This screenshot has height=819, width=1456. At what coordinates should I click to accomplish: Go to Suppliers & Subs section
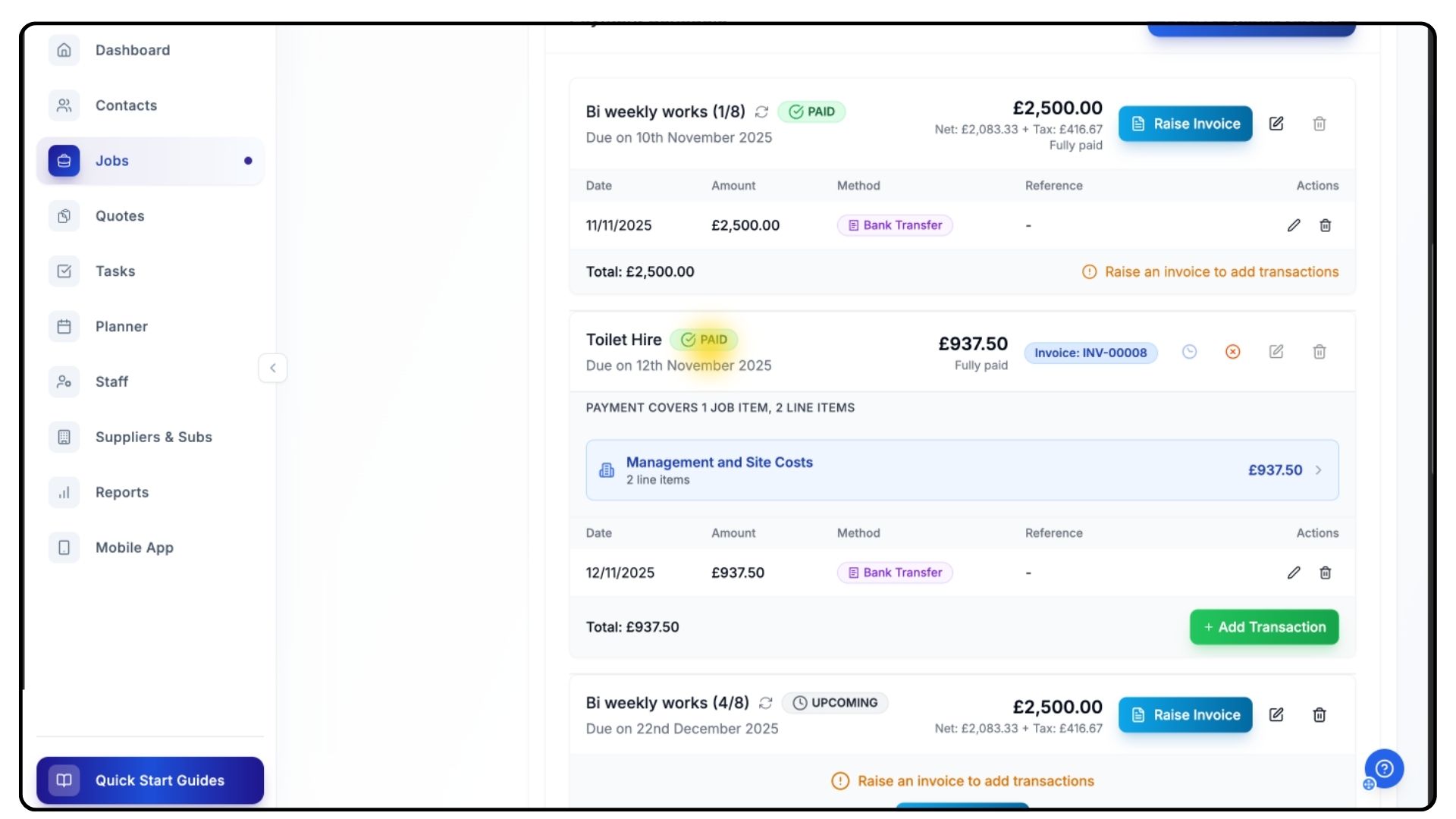tap(153, 437)
